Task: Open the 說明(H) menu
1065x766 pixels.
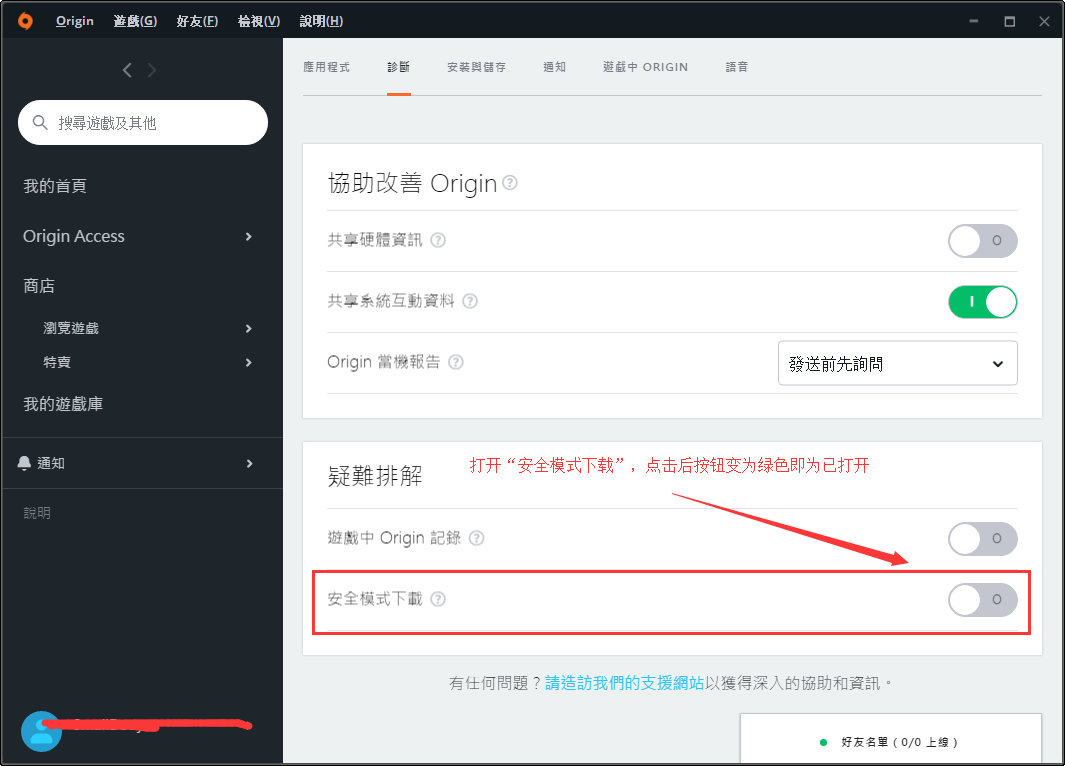Action: click(321, 21)
